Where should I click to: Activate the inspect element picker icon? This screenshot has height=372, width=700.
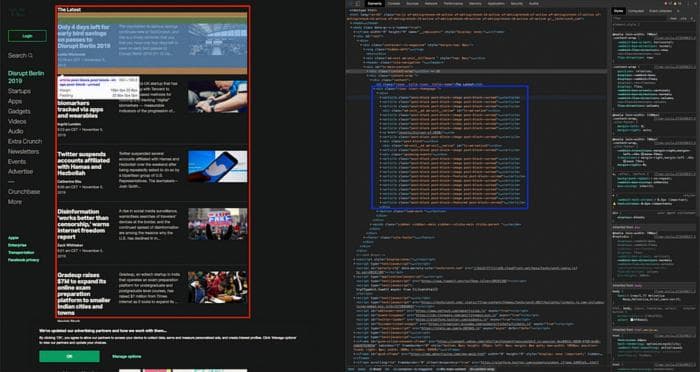(x=351, y=4)
